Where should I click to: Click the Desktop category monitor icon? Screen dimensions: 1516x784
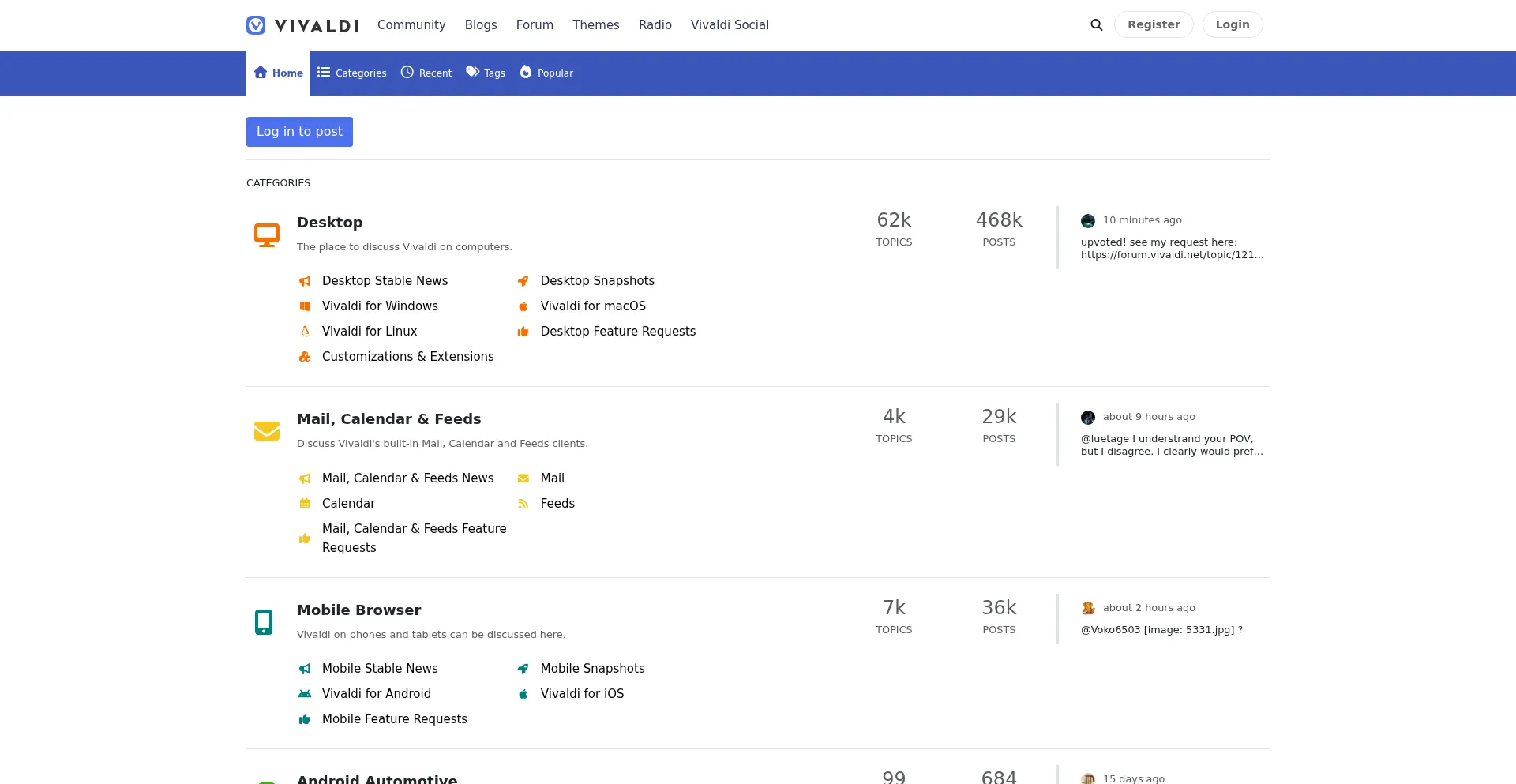pos(267,235)
